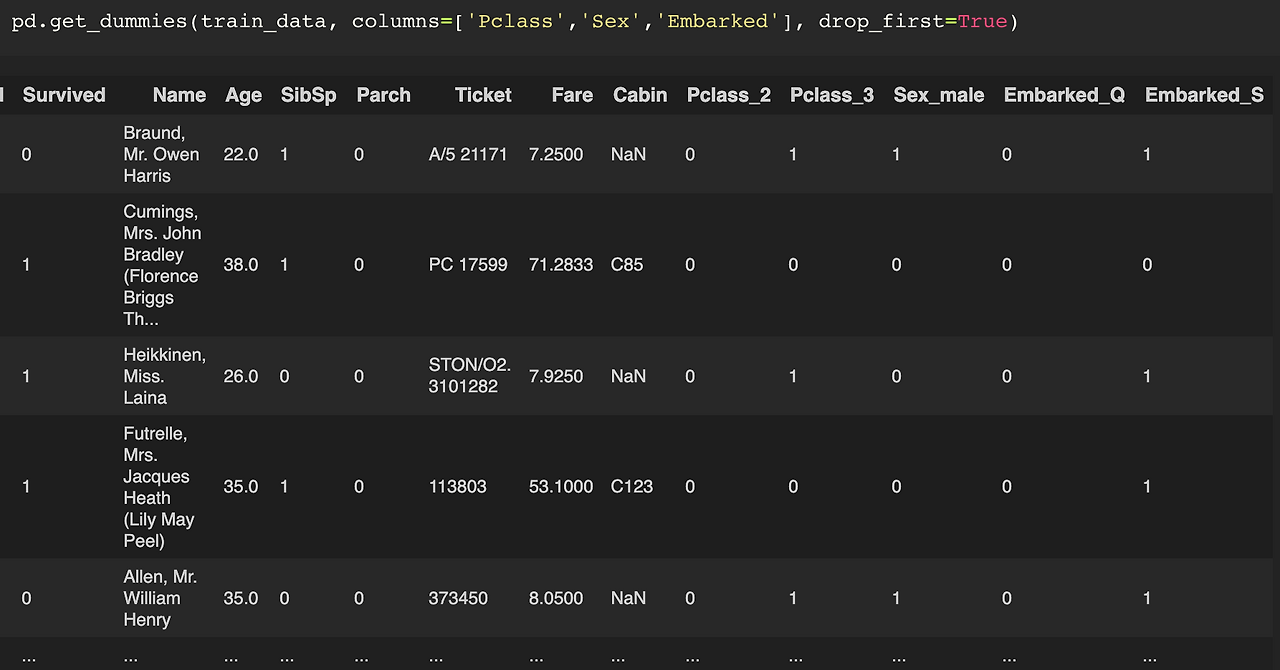Click the ticket STON/O2. 3101282
1280x670 pixels.
click(x=470, y=376)
